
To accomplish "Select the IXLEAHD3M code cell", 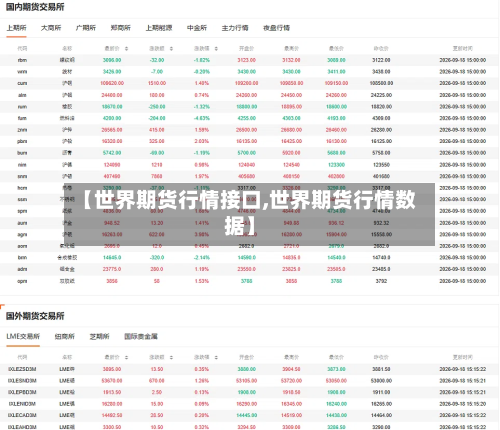I will [x=22, y=427].
